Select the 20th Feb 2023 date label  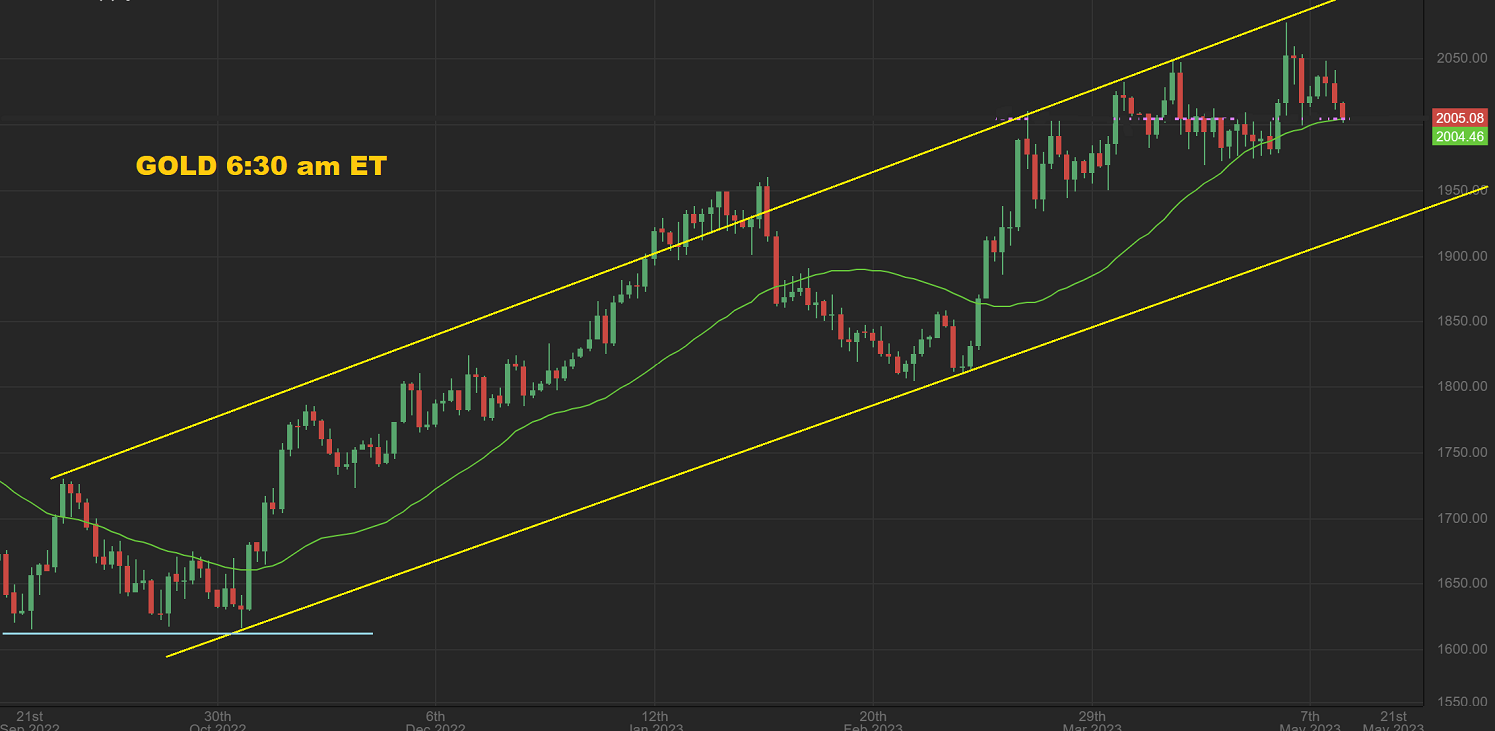tap(873, 722)
